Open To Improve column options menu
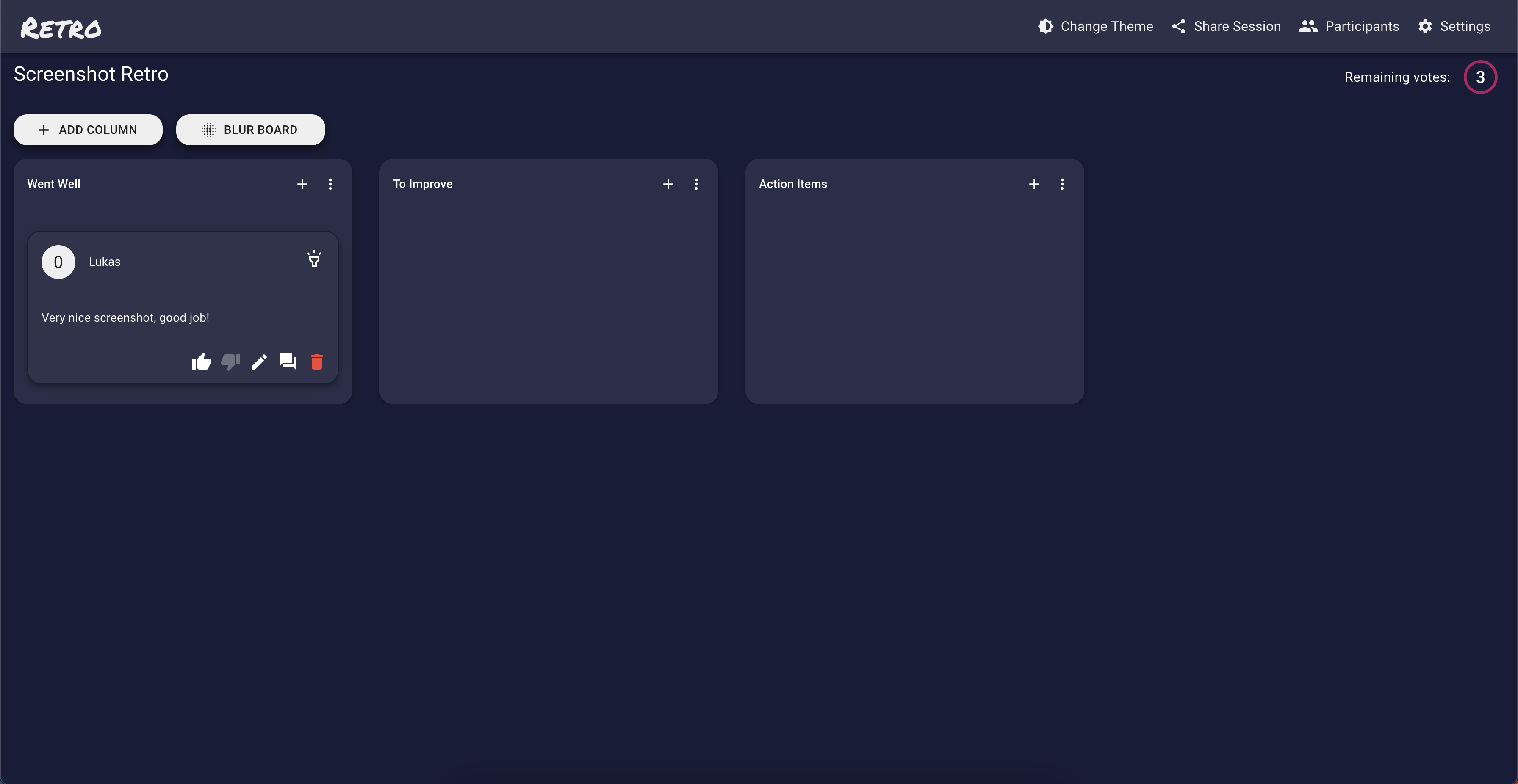This screenshot has width=1518, height=784. click(x=697, y=185)
